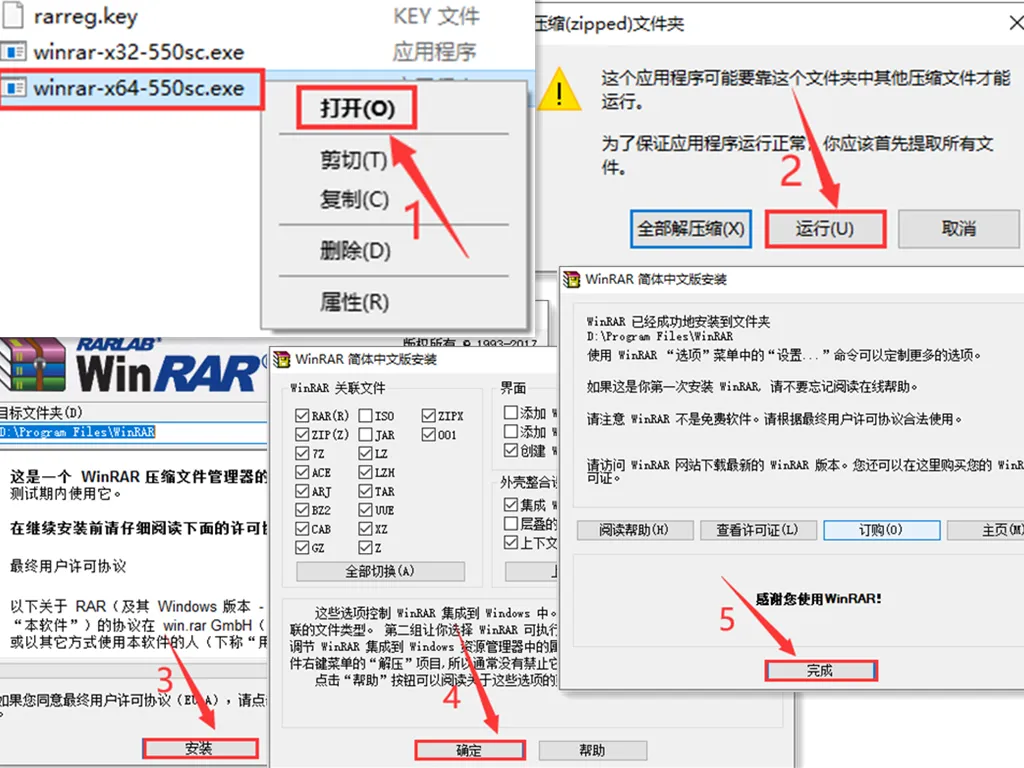Screen dimensions: 1024x768
Task: Toggle the ZIPX association checkbox
Action: coord(428,415)
